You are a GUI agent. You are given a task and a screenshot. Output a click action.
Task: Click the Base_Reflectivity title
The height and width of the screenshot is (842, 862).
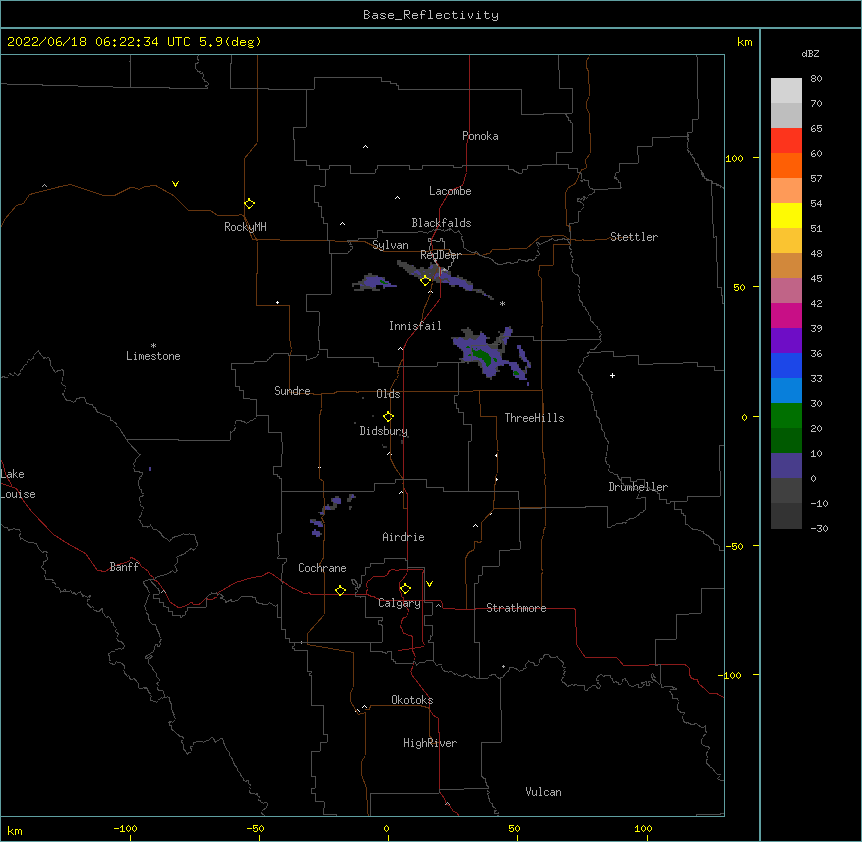pos(431,15)
